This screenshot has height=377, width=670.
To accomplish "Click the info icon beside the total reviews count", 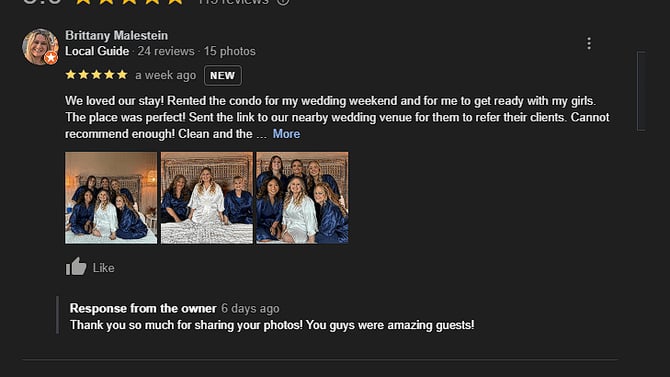I will pos(283,1).
